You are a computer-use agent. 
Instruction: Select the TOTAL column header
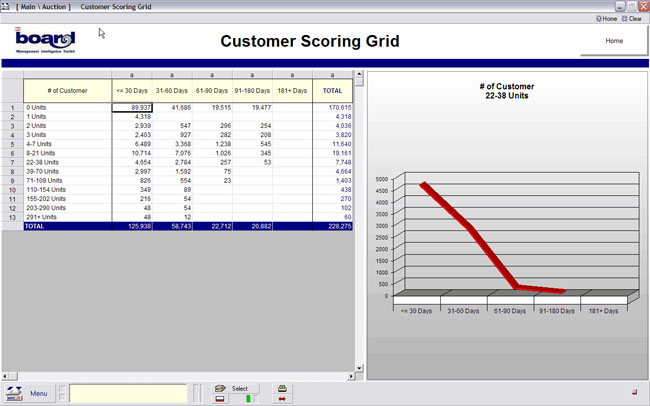pos(332,90)
